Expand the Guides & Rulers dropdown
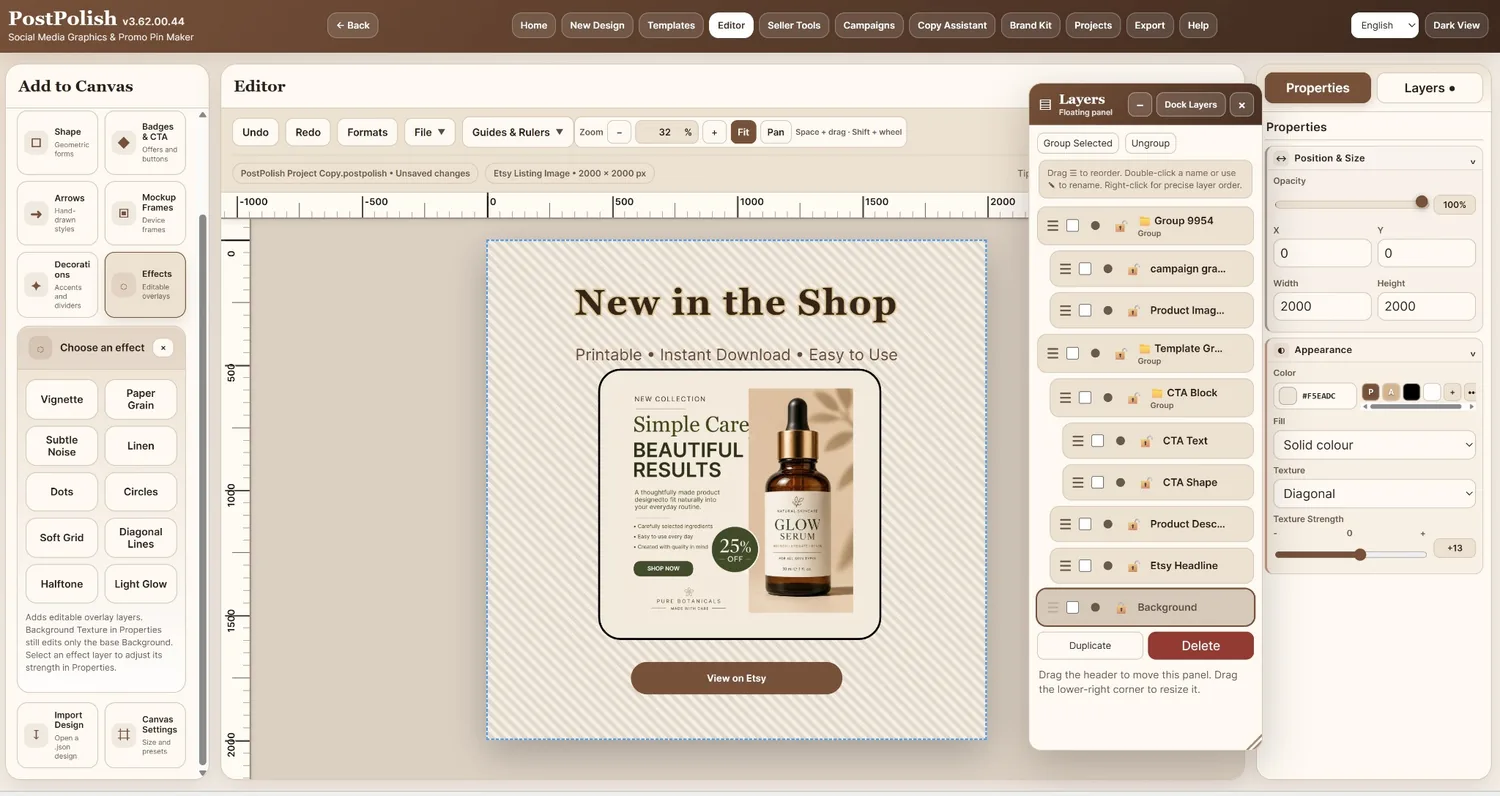1500x796 pixels. tap(517, 132)
